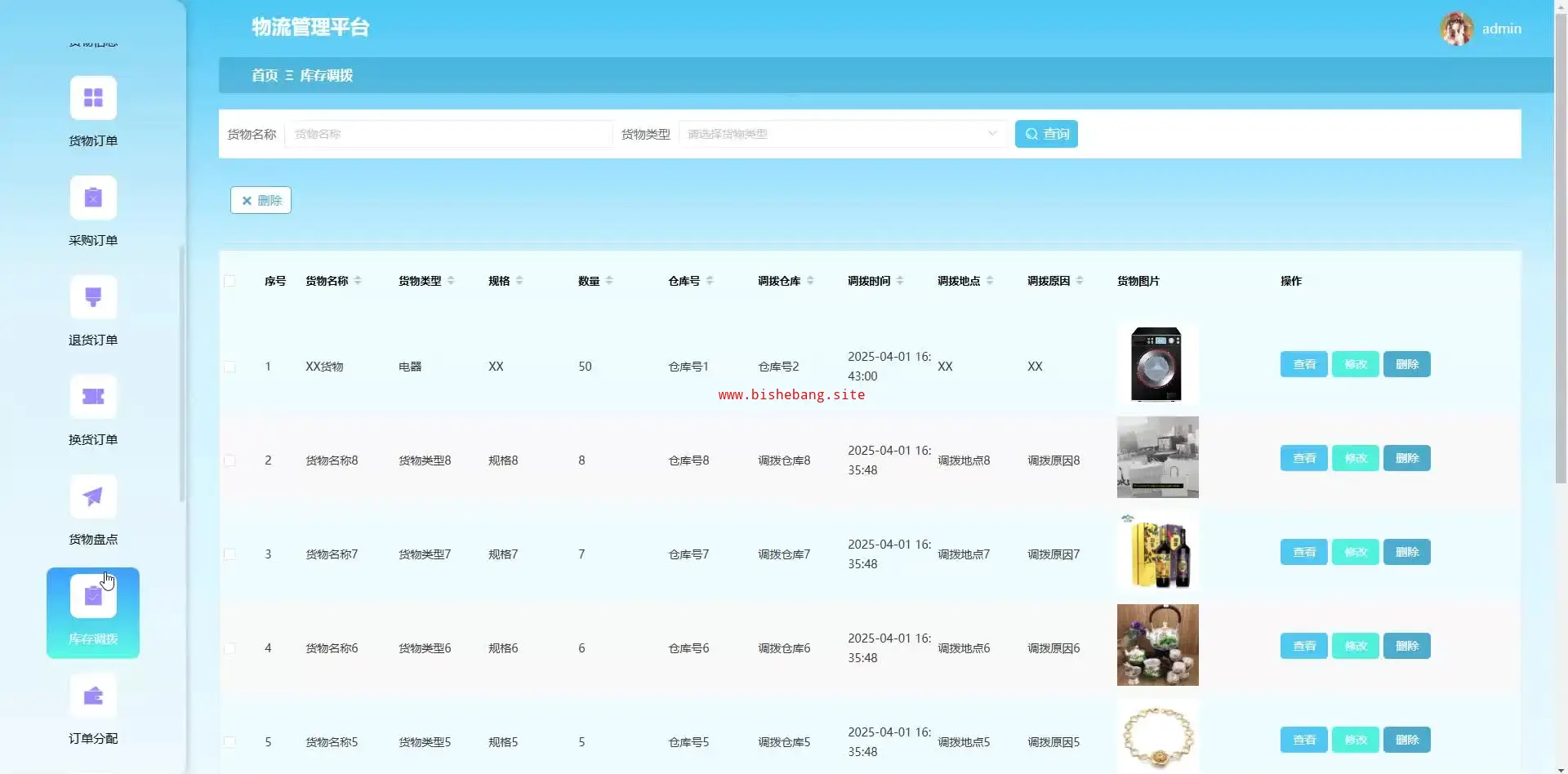Screen dimensions: 1568x774
Task: Expand the 货物类型 dropdown filter
Action: [x=841, y=134]
